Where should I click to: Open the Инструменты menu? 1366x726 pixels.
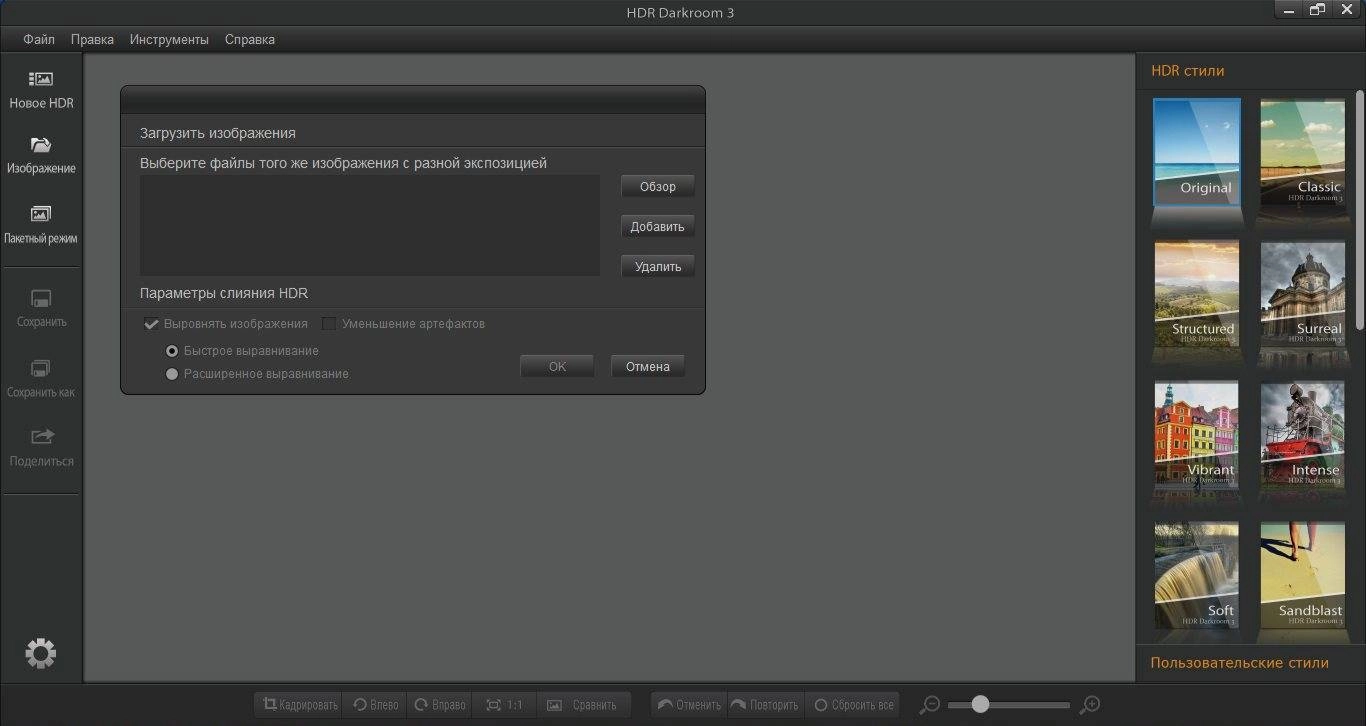(169, 39)
